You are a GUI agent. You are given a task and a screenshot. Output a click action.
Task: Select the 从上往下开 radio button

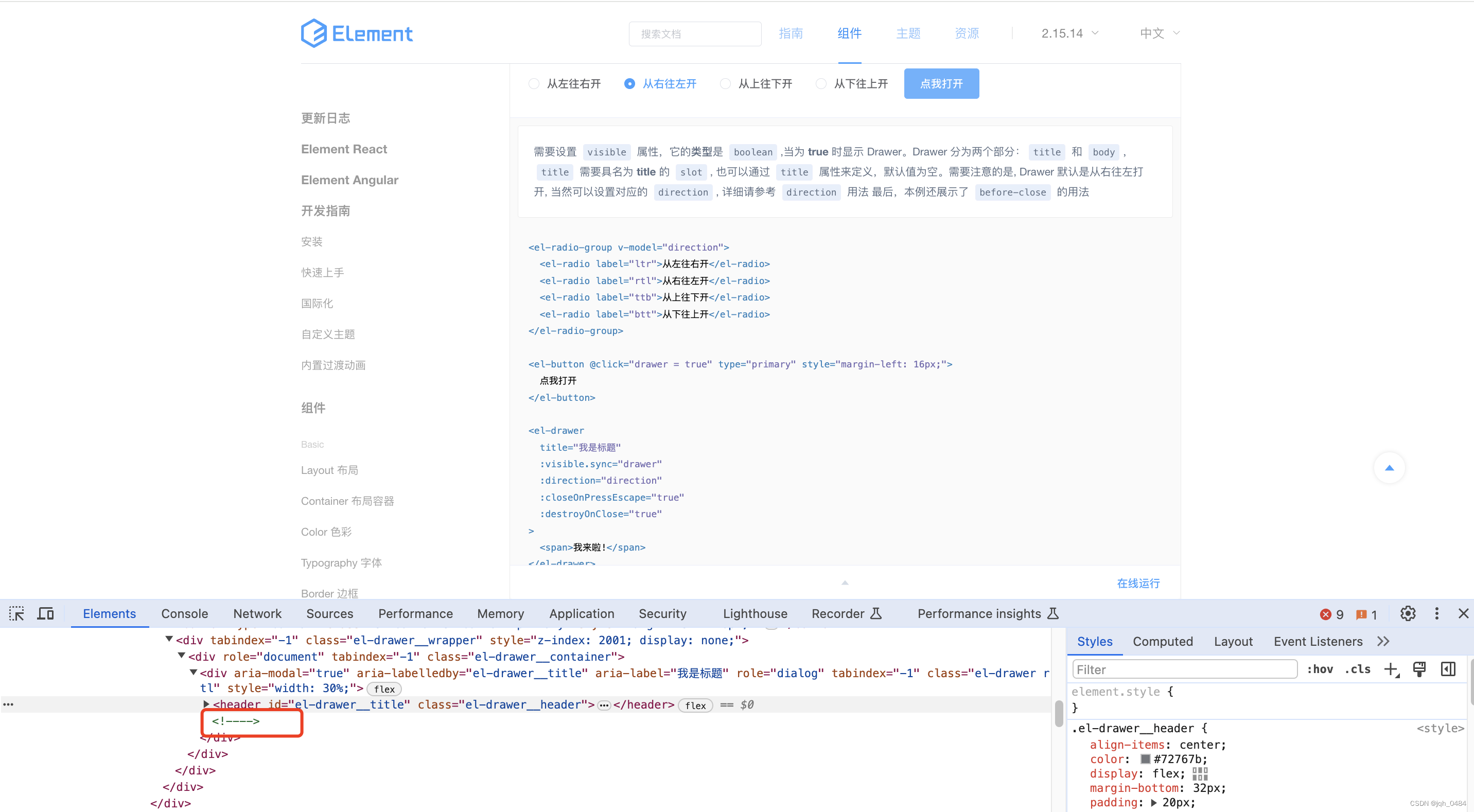tap(725, 83)
